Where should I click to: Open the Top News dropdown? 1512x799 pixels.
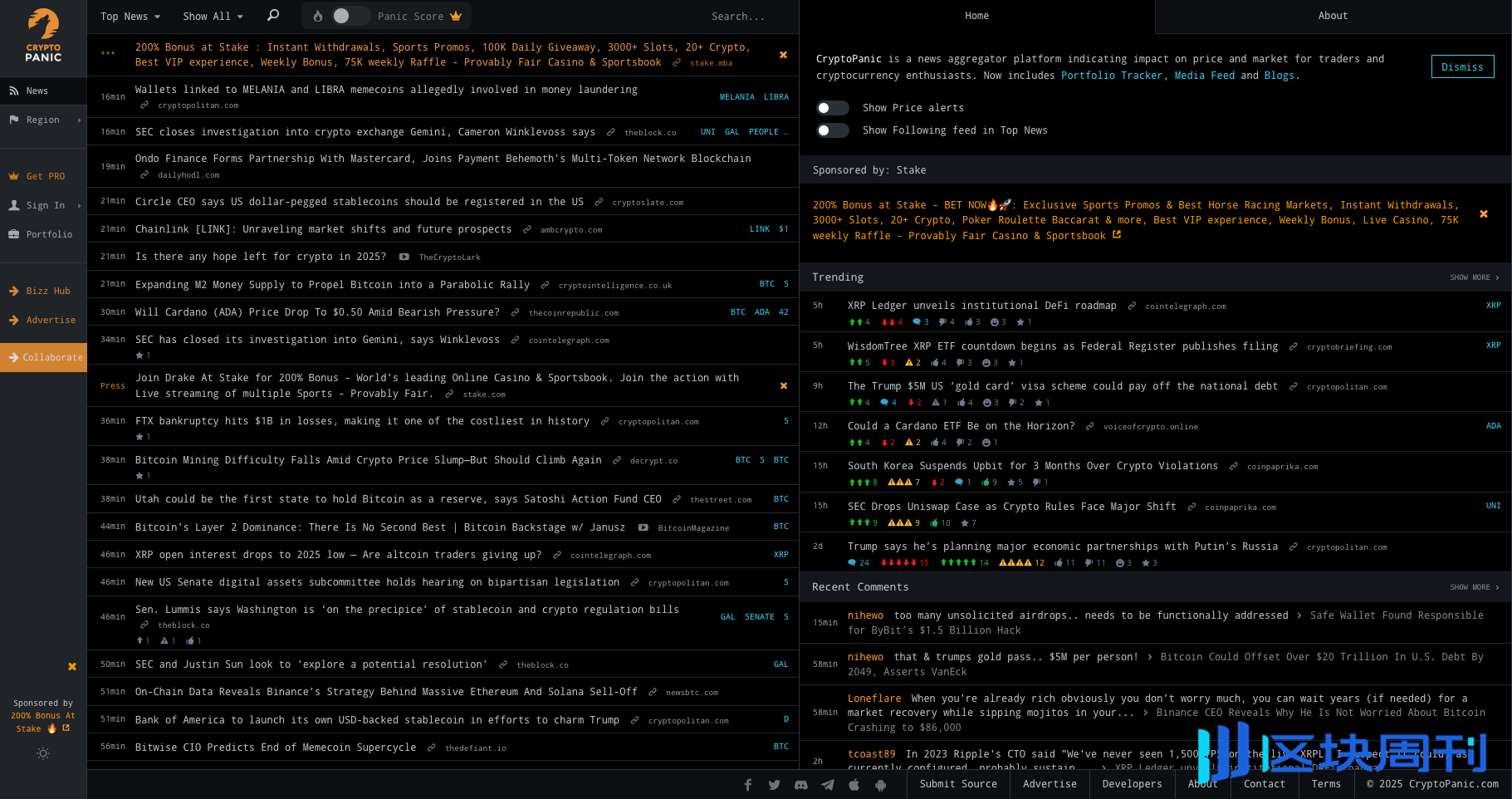[x=130, y=17]
